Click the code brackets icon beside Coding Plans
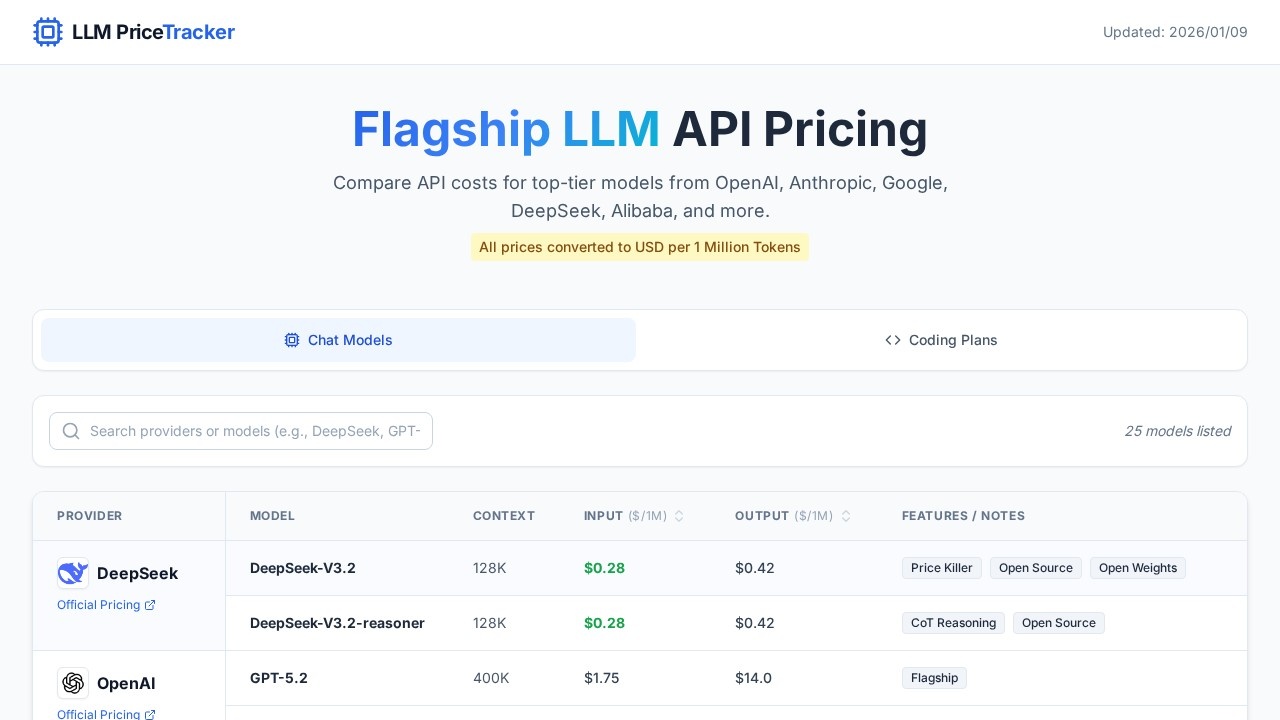 pos(893,340)
